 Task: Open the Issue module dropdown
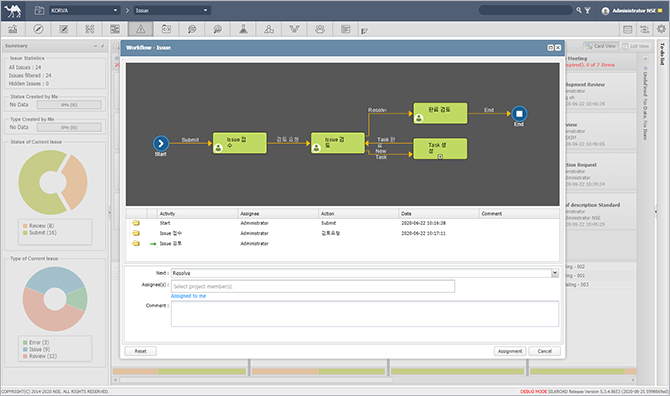tap(172, 10)
